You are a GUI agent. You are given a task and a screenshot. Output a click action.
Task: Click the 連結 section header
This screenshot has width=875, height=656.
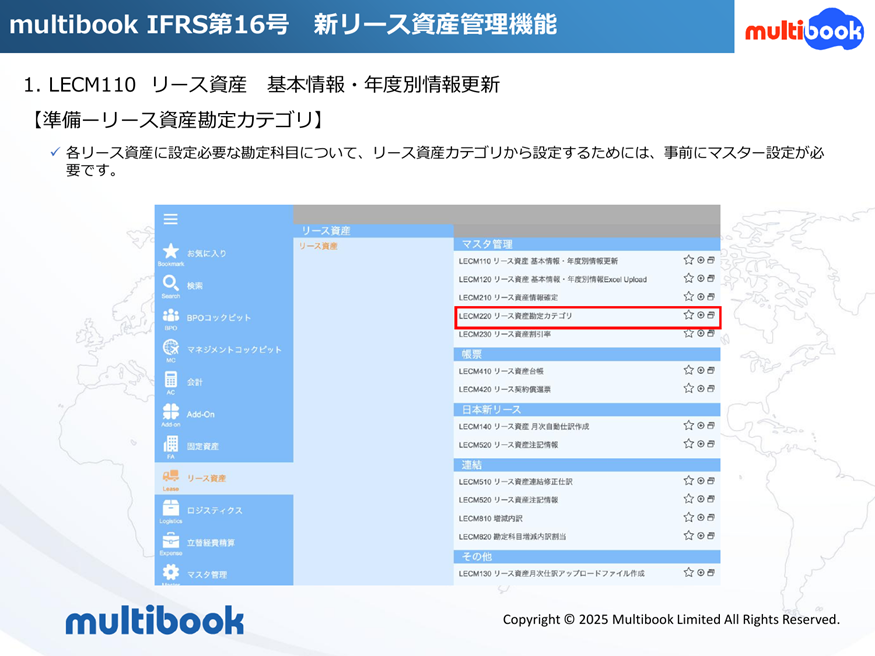click(587, 465)
